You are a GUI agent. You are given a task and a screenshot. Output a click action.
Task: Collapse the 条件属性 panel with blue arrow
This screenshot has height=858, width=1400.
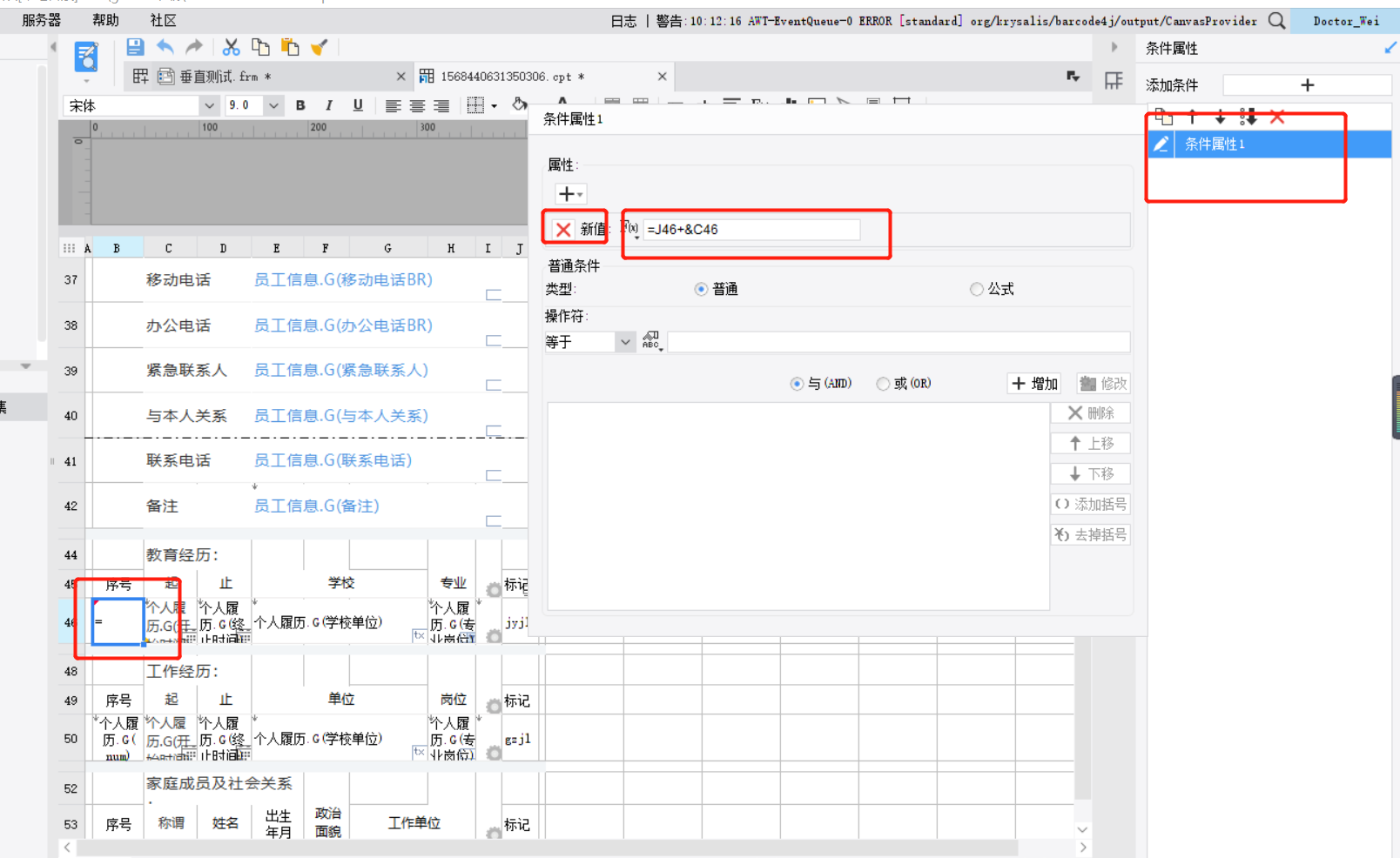pyautogui.click(x=1390, y=48)
